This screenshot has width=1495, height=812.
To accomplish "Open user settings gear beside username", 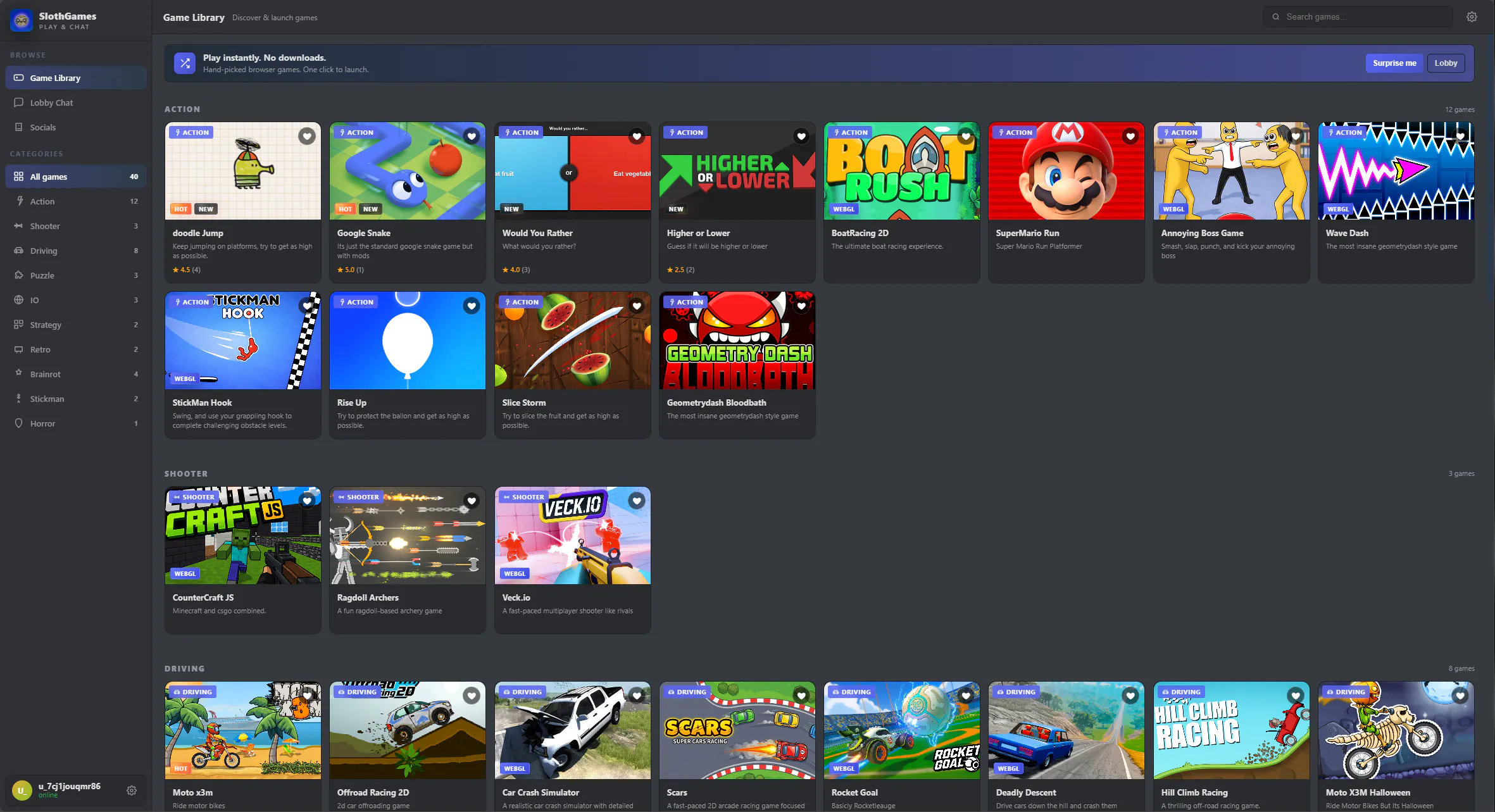I will (x=132, y=790).
